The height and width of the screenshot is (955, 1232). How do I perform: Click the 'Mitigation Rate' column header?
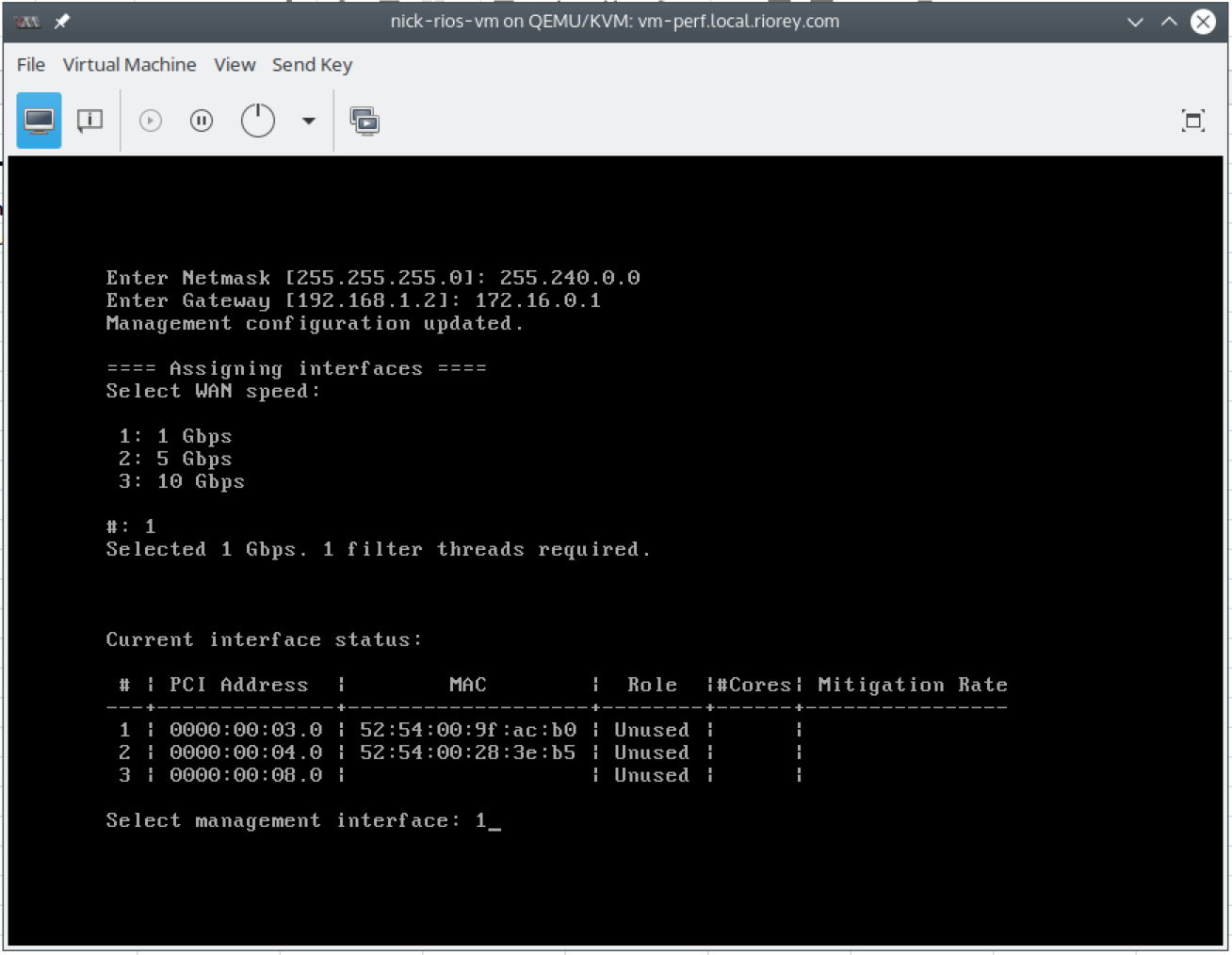tap(913, 685)
